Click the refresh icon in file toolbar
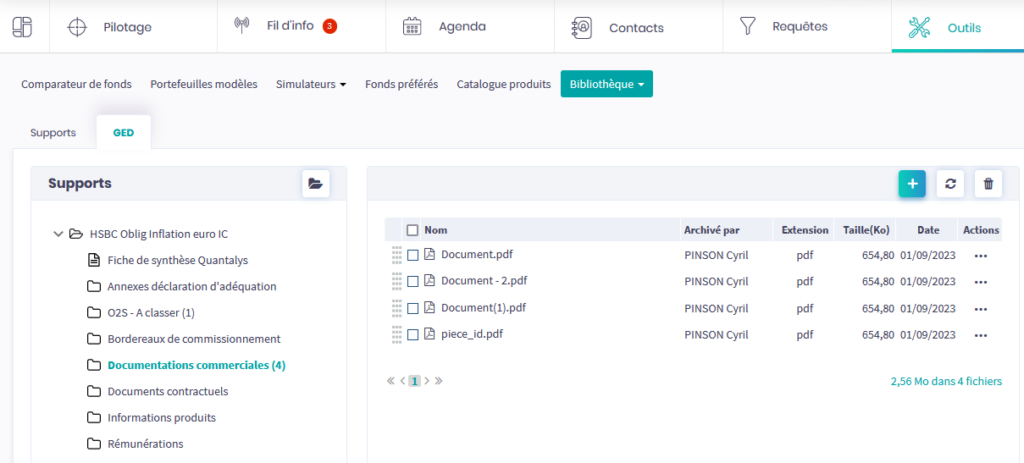 click(950, 184)
